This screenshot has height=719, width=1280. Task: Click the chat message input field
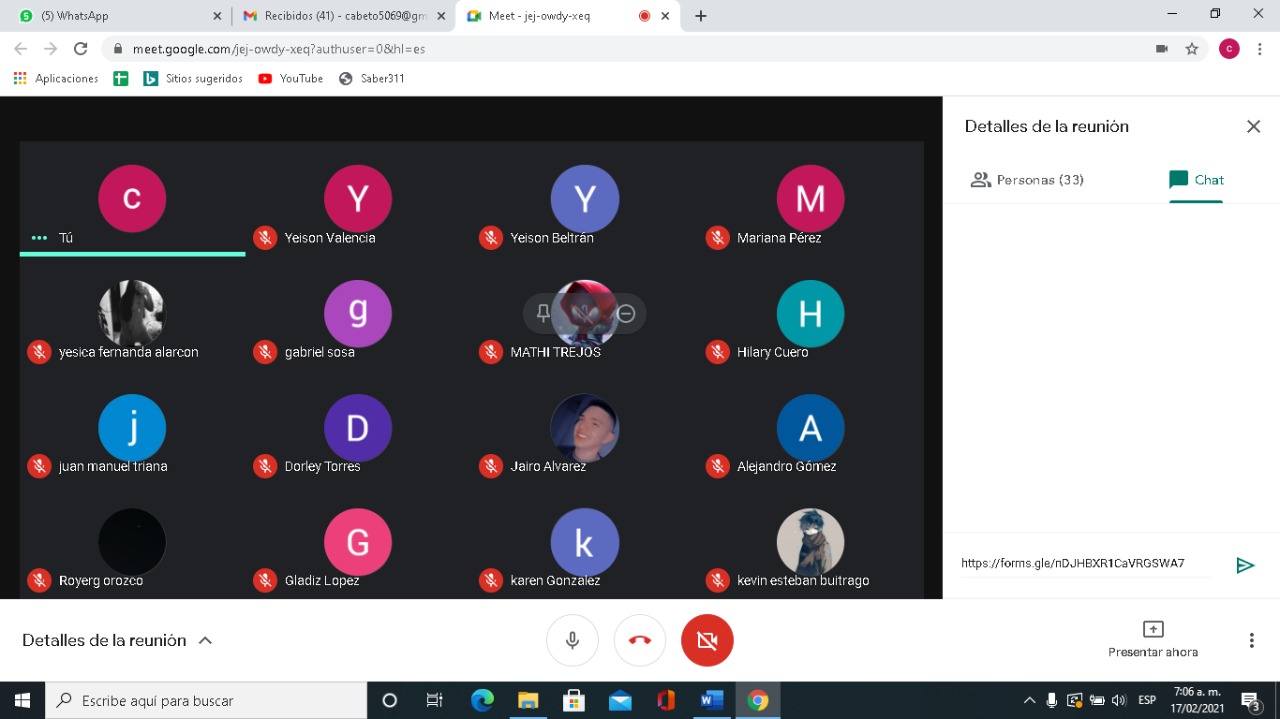[1085, 563]
